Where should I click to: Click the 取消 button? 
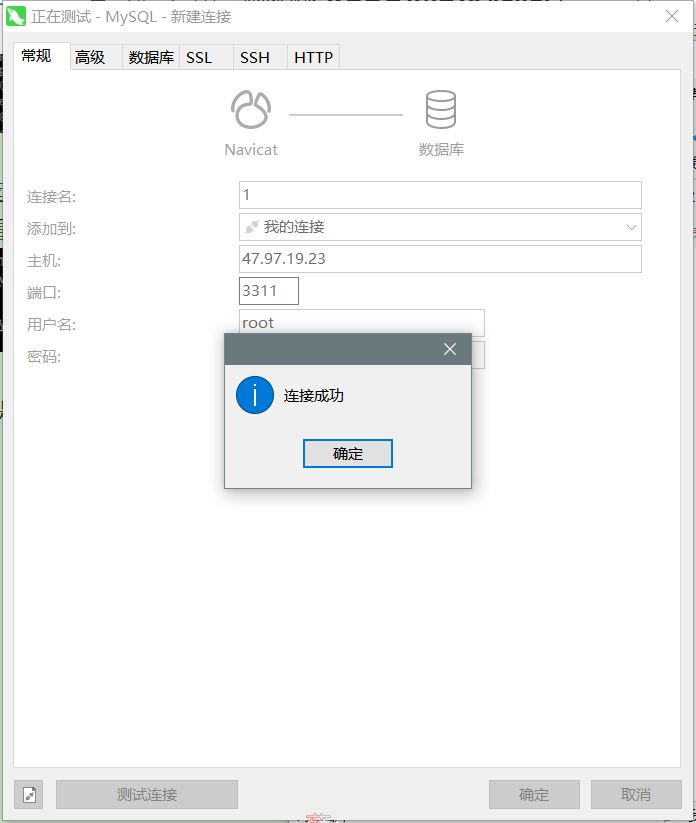click(x=636, y=794)
